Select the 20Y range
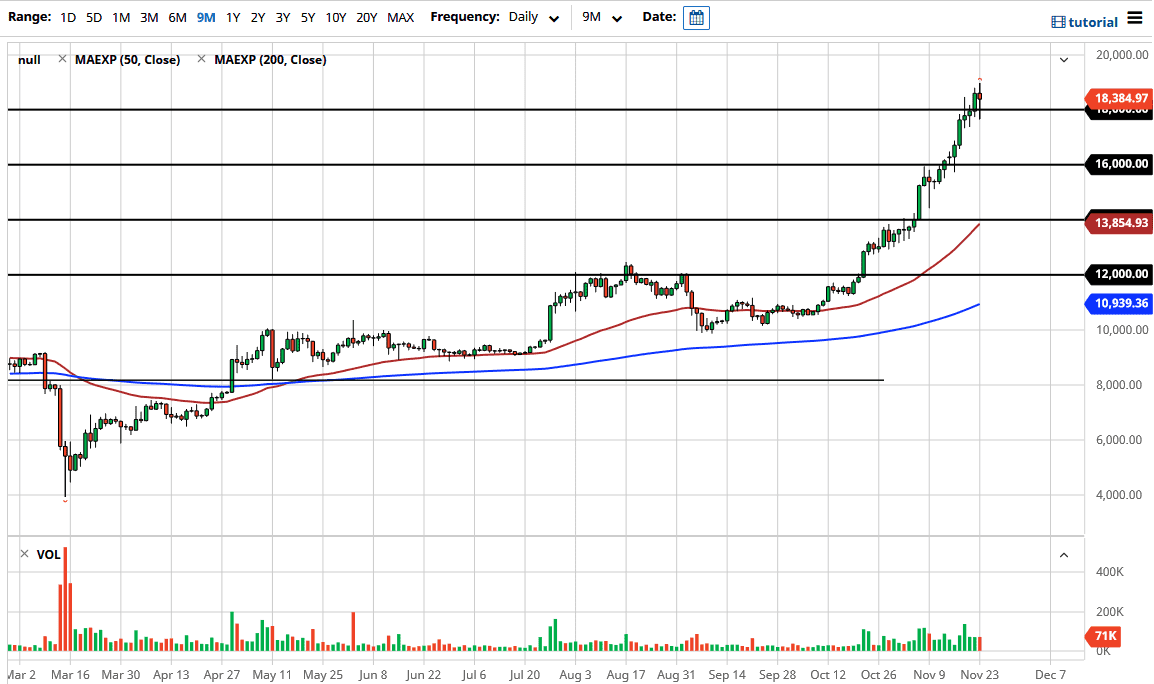 (367, 17)
